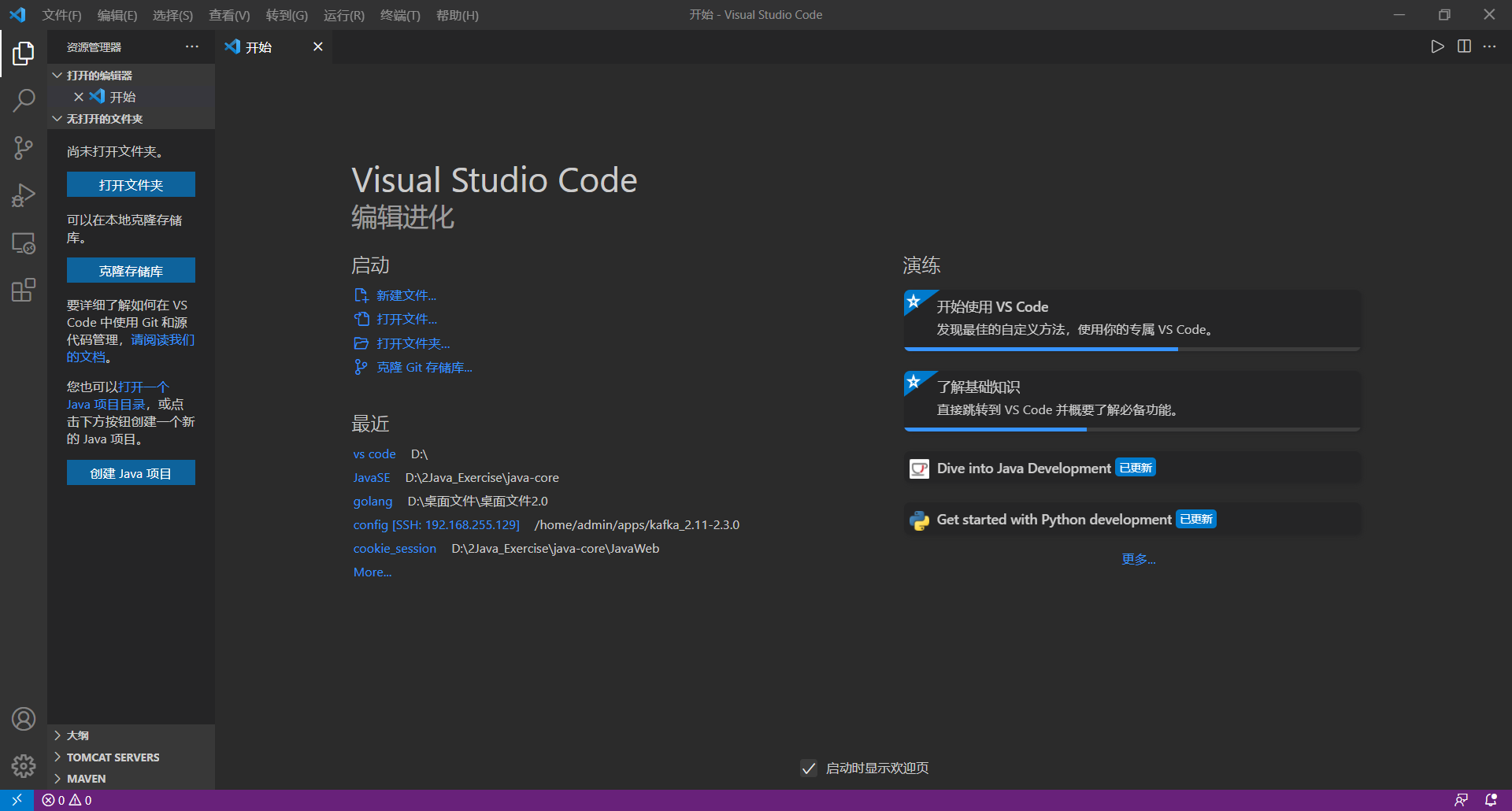Click 新建文件... link
Image resolution: width=1512 pixels, height=811 pixels.
pyautogui.click(x=406, y=295)
